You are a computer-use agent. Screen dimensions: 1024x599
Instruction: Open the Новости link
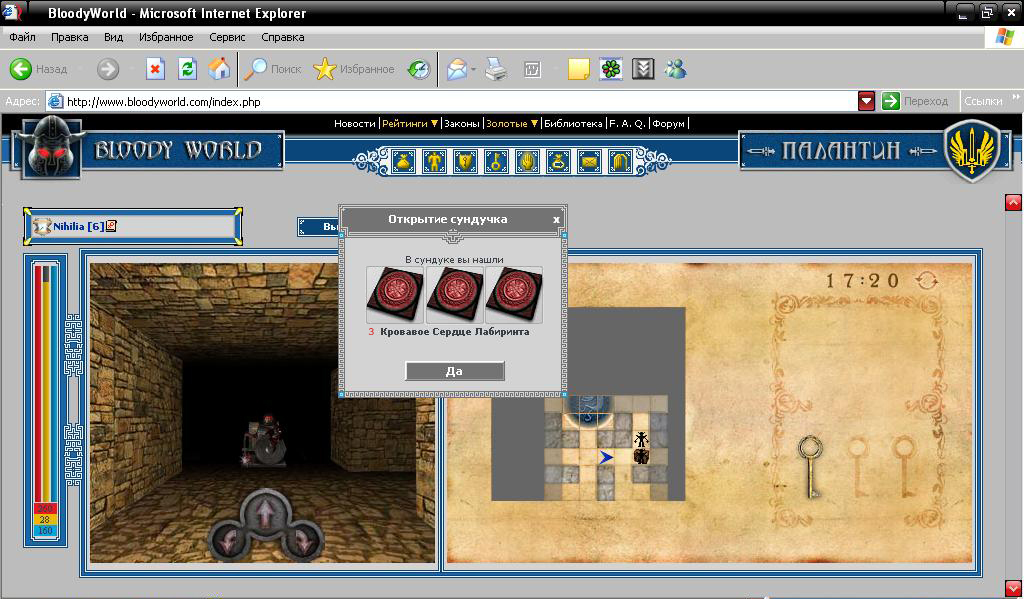click(355, 123)
